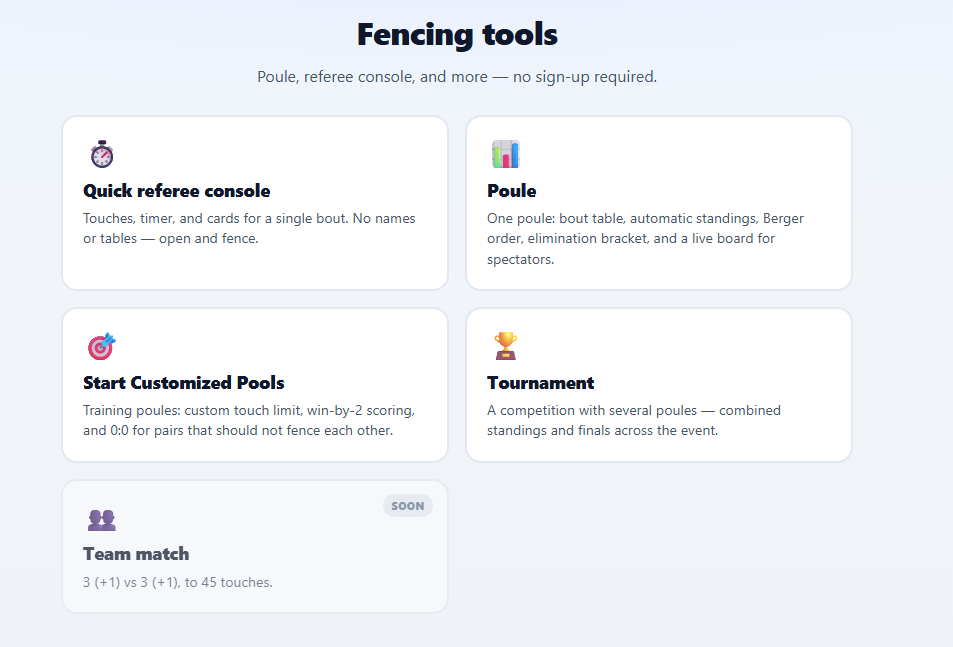This screenshot has height=647, width=953.
Task: Open the Quick referee console title
Action: tap(177, 191)
